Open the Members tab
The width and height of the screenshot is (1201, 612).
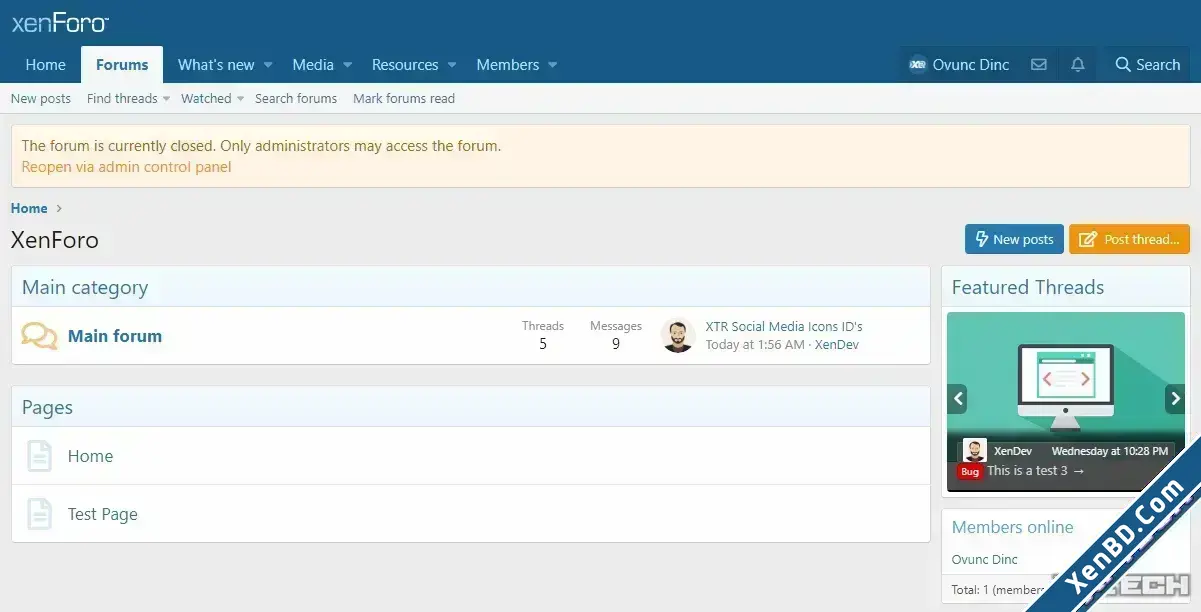coord(507,65)
